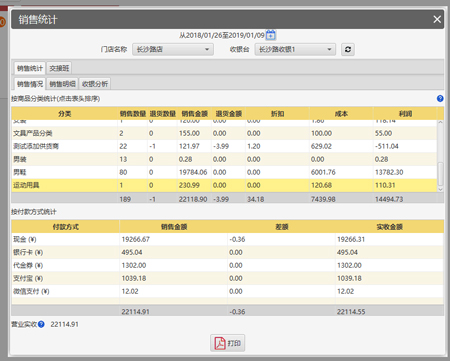The width and height of the screenshot is (450, 361).
Task: Select the 销售情况 sub-tab
Action: pos(30,84)
